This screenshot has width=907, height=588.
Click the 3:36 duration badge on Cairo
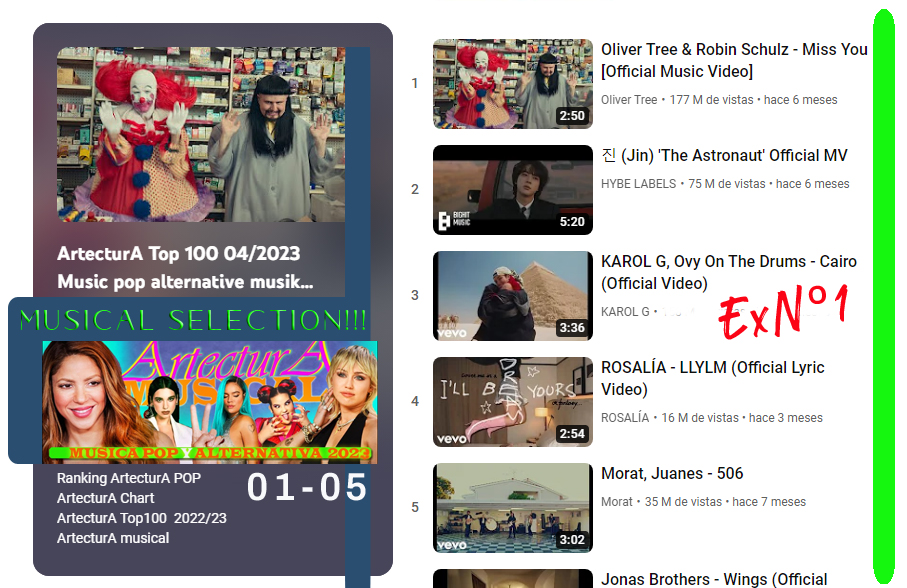[572, 328]
